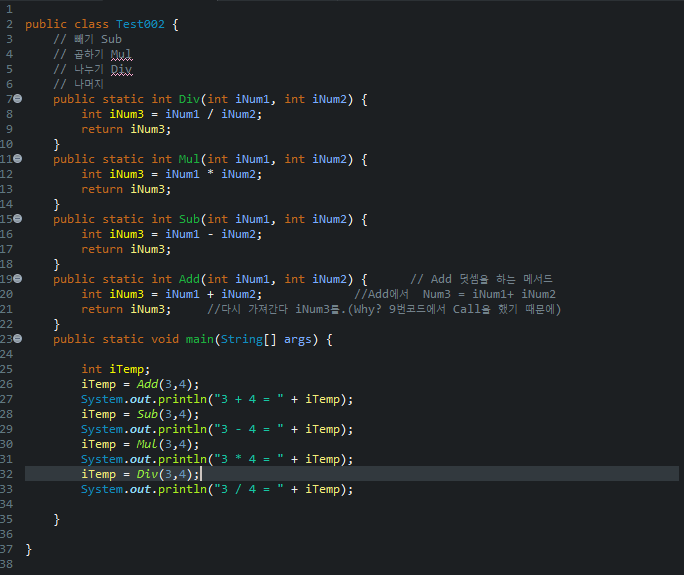Collapse the Sub method fold marker
This screenshot has width=684, height=575.
(17, 219)
